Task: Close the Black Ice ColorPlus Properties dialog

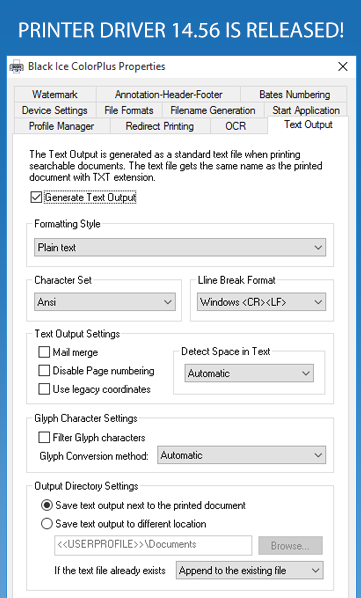Action: [x=342, y=66]
